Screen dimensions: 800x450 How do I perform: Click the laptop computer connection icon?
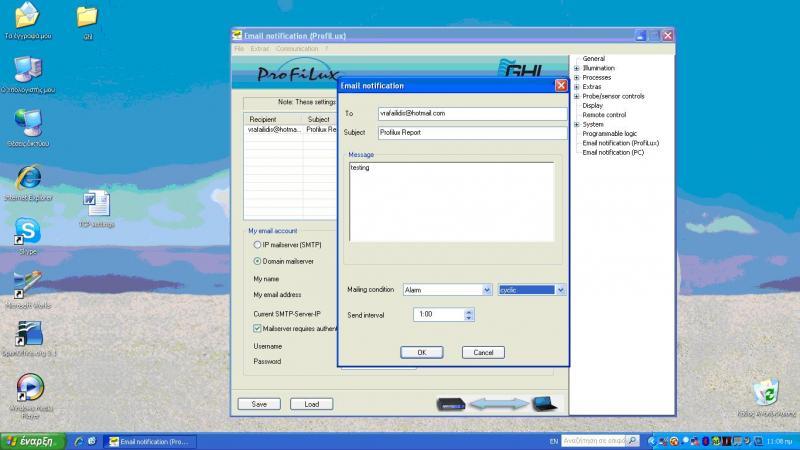click(x=544, y=404)
